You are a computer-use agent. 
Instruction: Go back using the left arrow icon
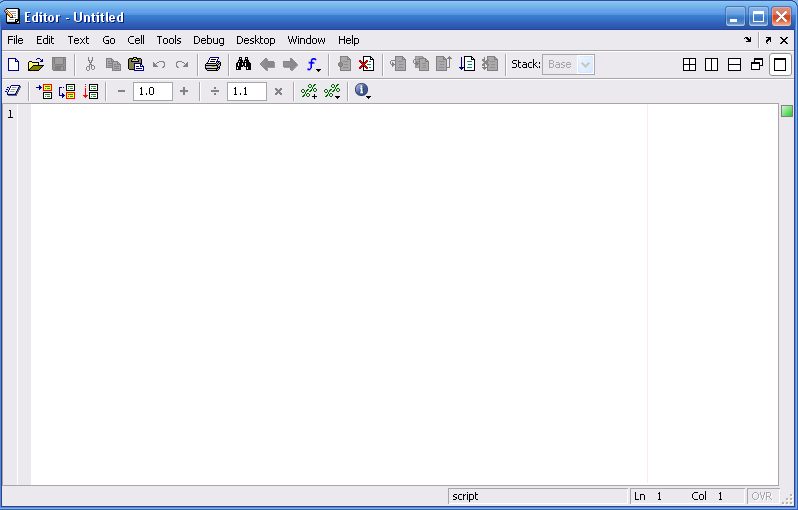[267, 65]
